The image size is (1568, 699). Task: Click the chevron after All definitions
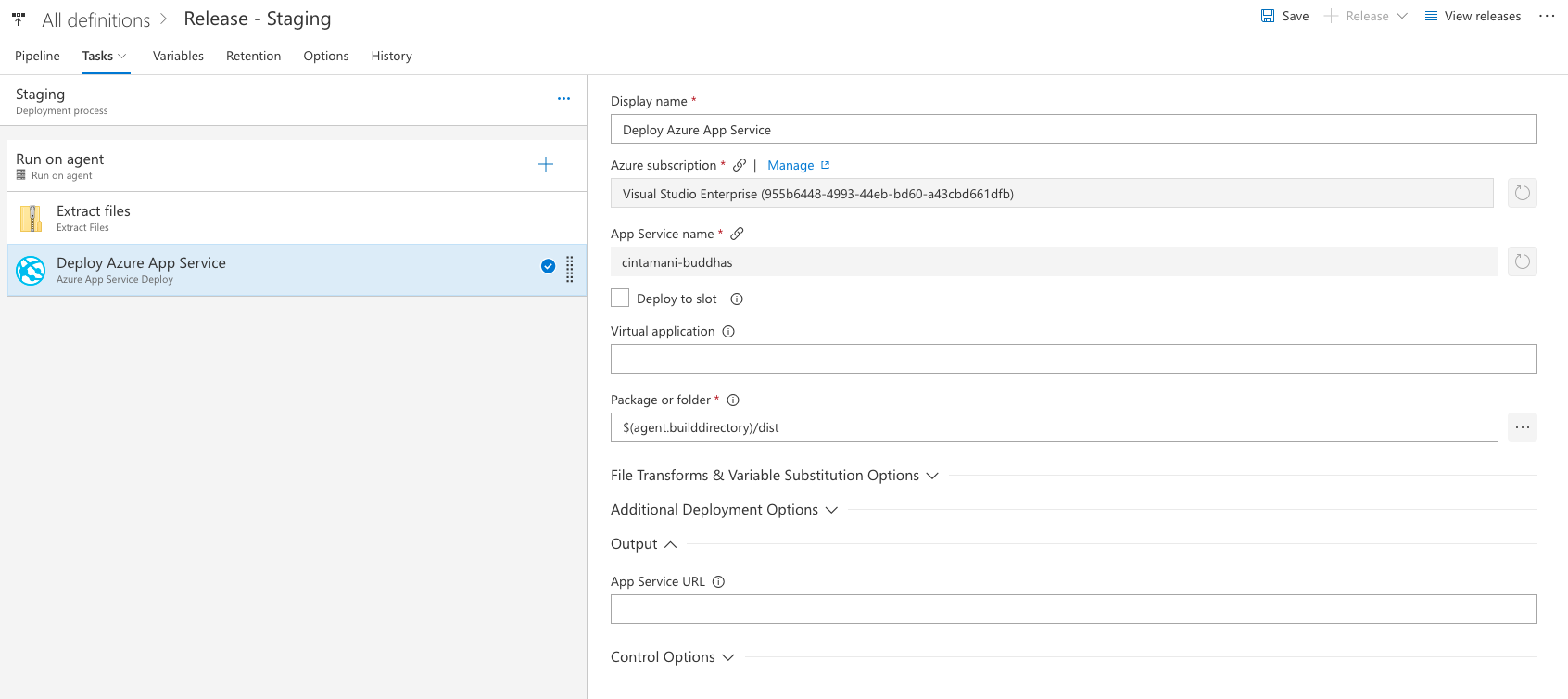pyautogui.click(x=163, y=19)
